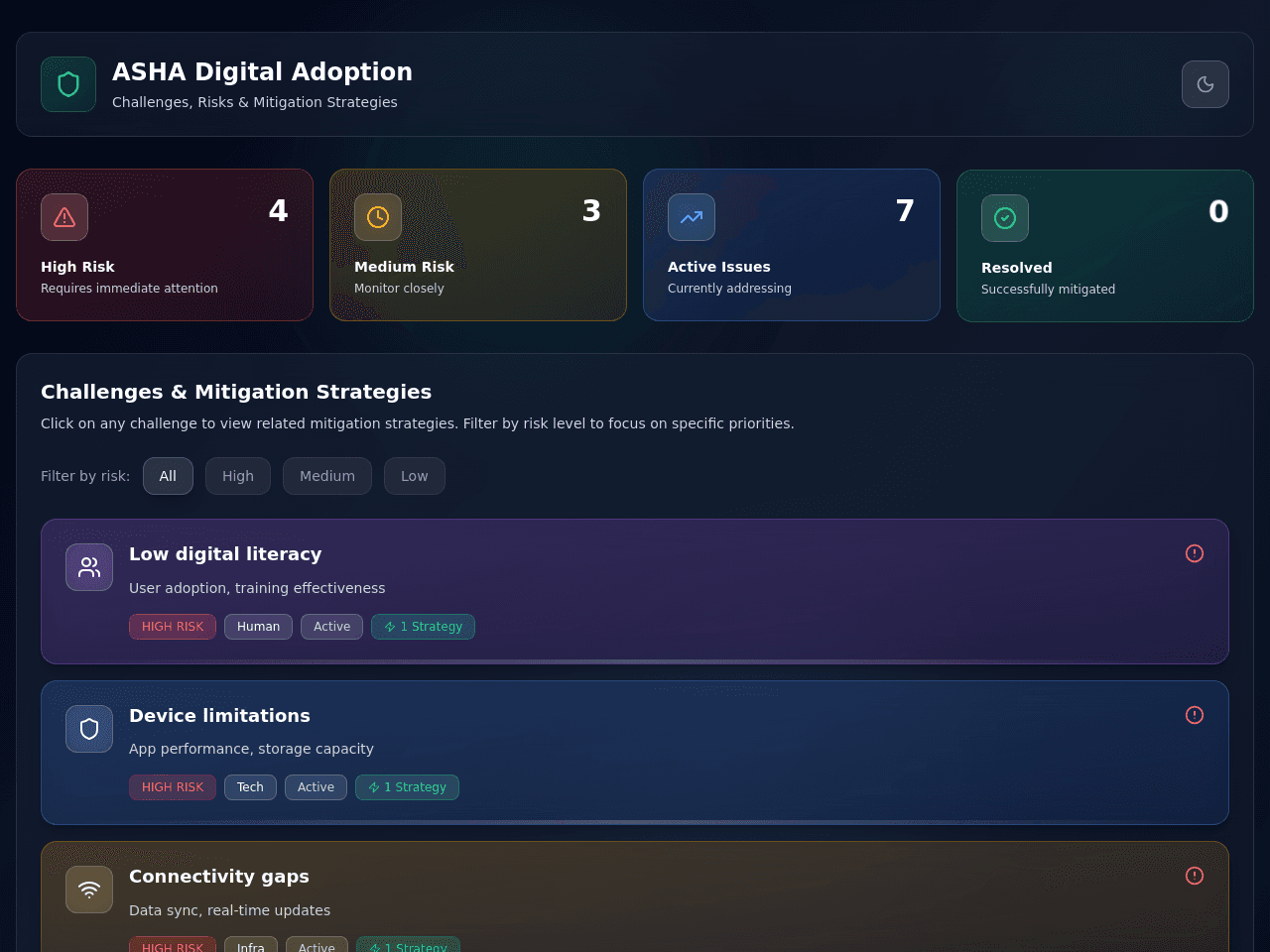Click the Medium Risk clock icon
The width and height of the screenshot is (1270, 952).
[x=378, y=217]
